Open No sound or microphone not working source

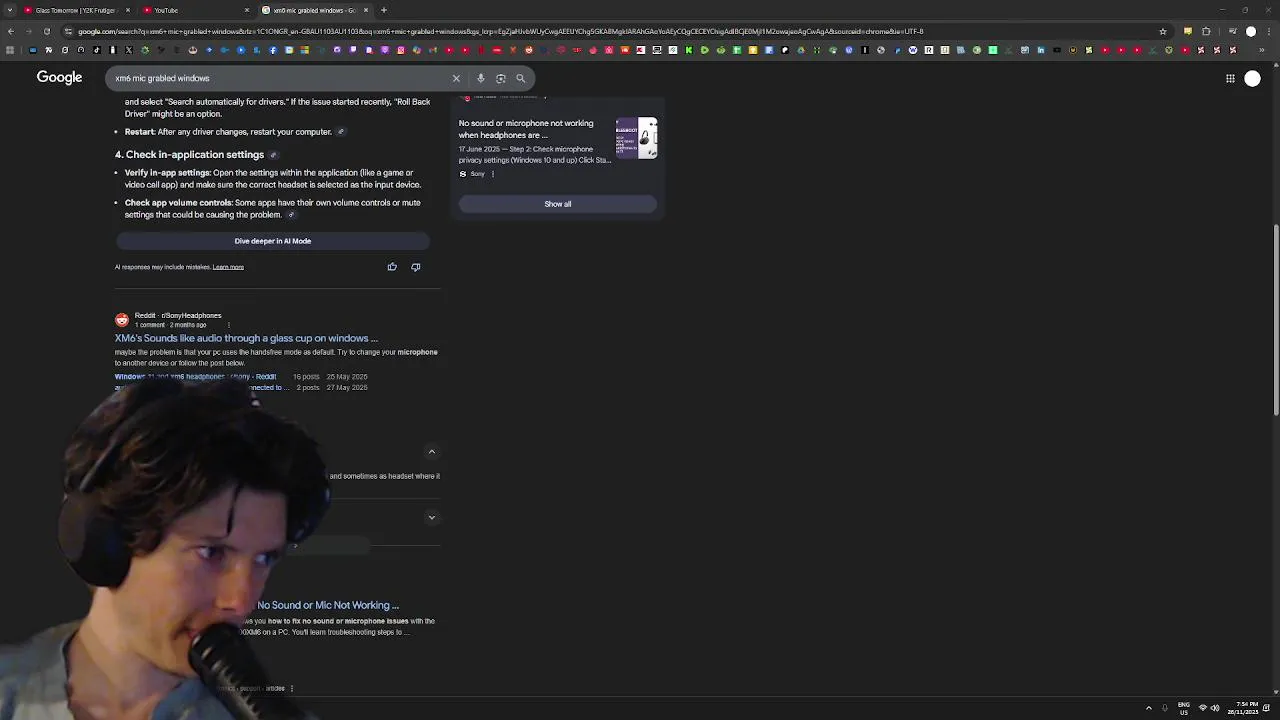pos(526,129)
